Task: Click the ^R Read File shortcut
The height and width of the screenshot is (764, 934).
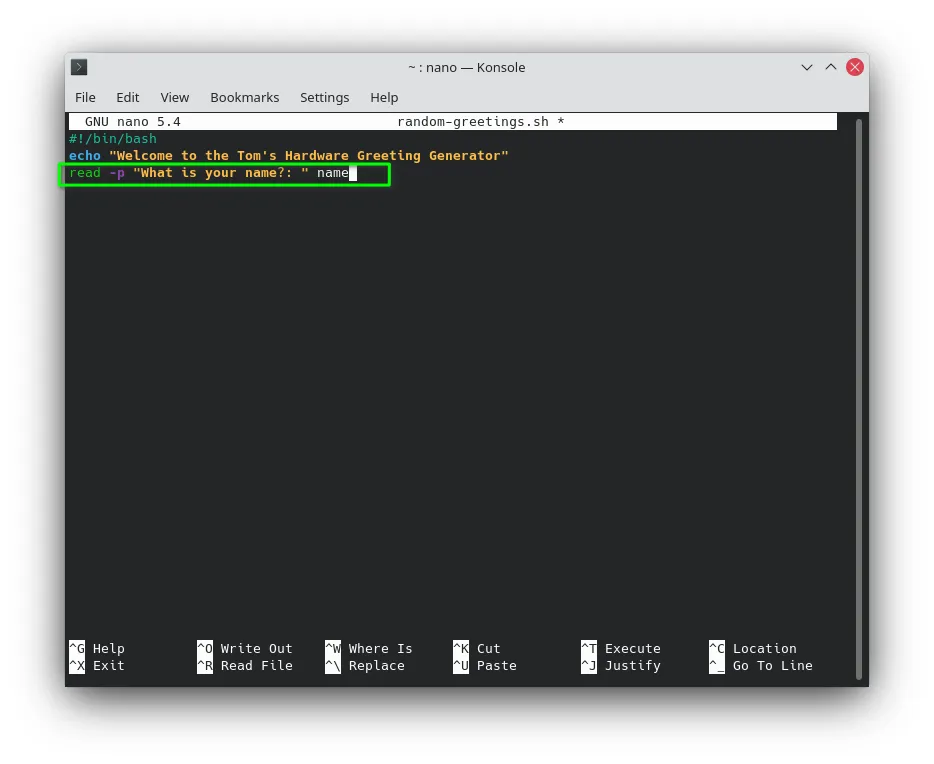Action: (x=245, y=666)
